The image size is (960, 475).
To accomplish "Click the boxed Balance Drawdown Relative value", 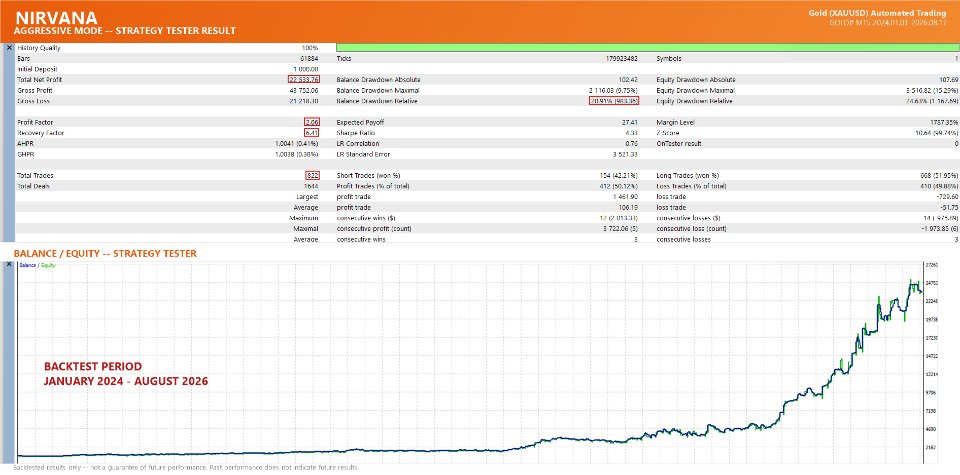I will coord(614,101).
